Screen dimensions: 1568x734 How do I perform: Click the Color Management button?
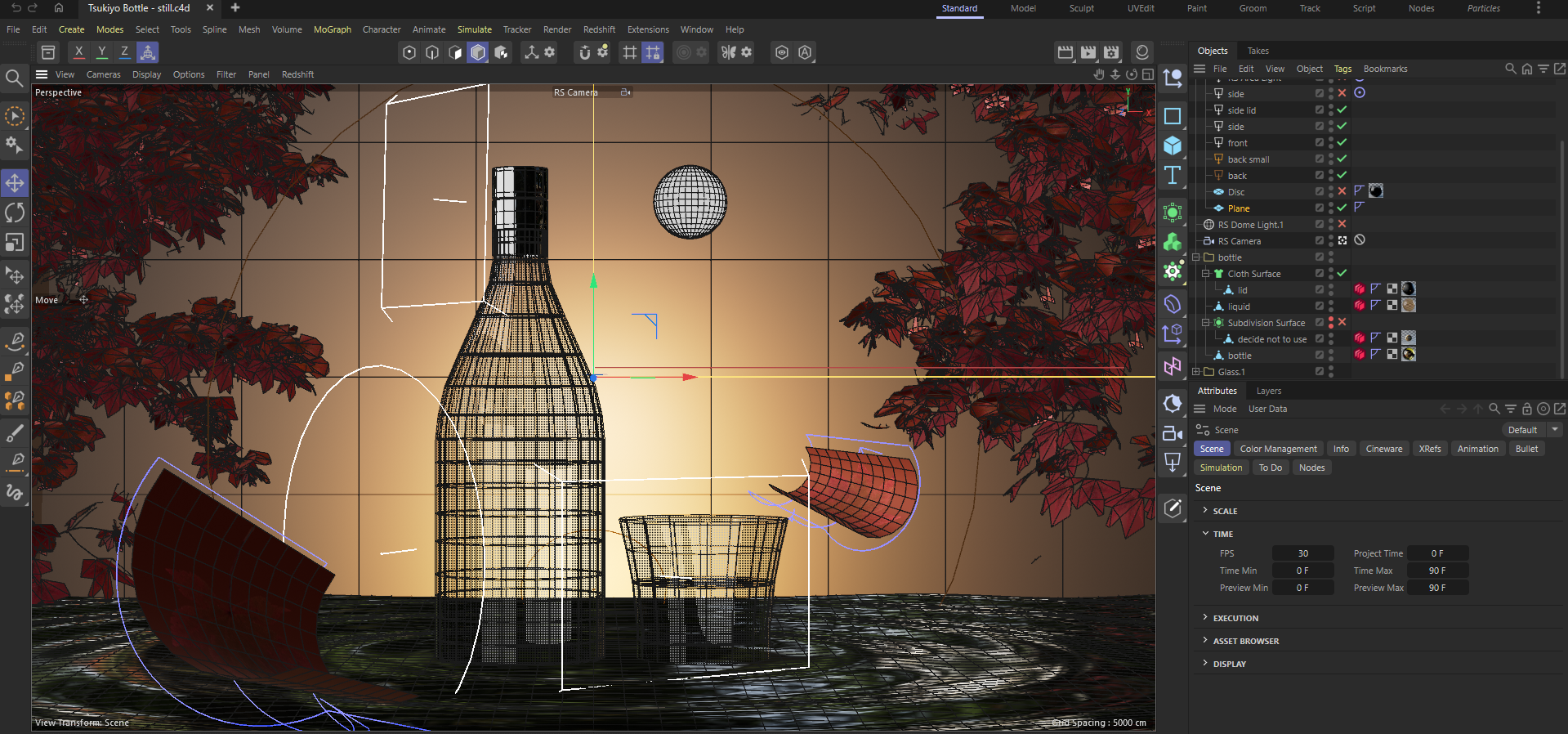(1278, 449)
